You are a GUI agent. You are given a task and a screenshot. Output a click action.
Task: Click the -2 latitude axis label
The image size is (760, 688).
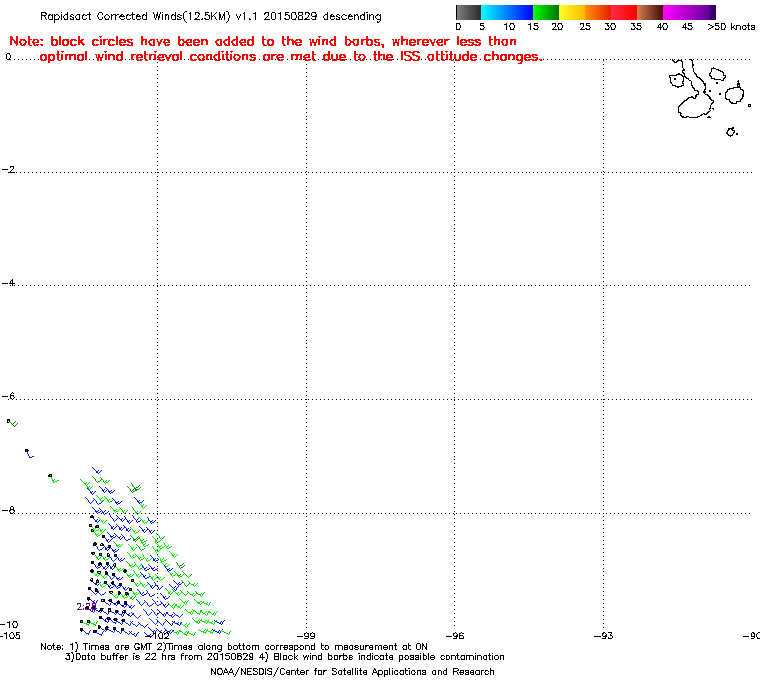(9, 169)
